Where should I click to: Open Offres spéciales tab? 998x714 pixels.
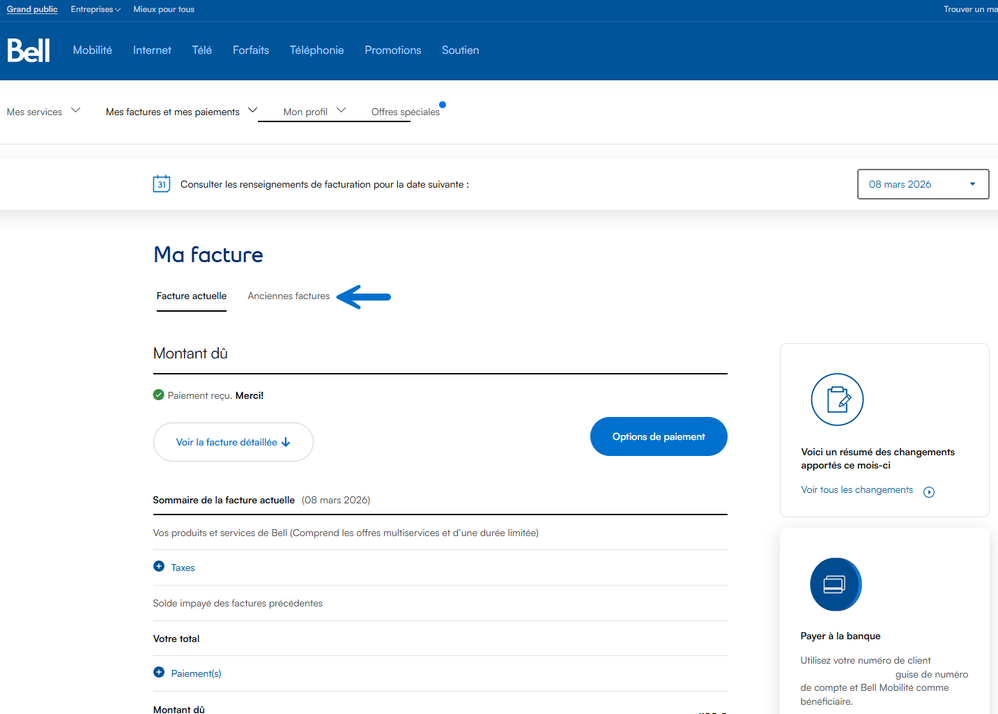click(x=405, y=111)
